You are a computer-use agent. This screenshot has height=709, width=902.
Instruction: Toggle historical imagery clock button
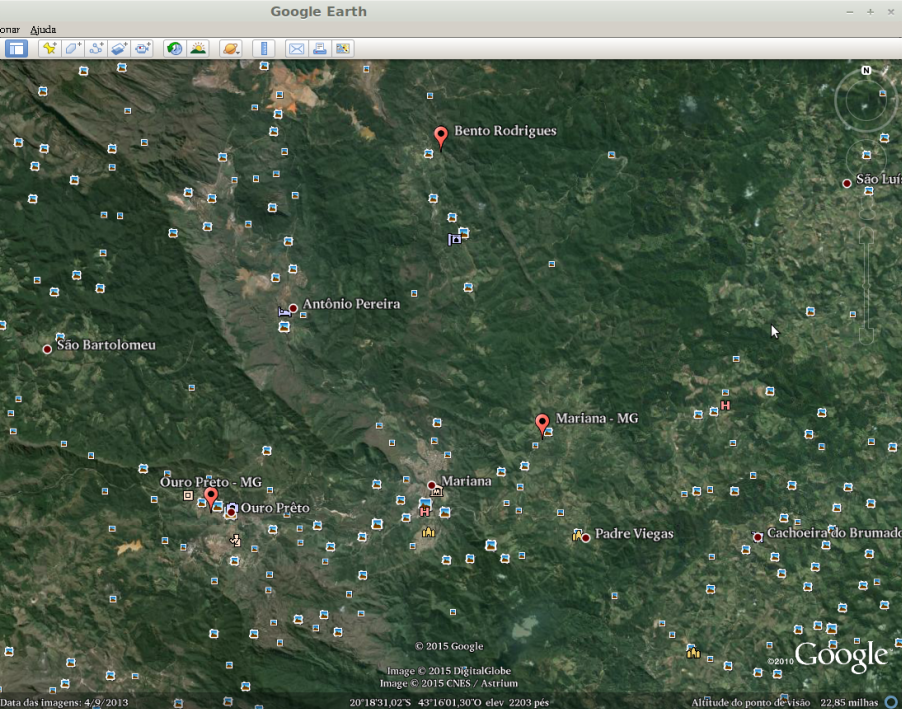[174, 48]
